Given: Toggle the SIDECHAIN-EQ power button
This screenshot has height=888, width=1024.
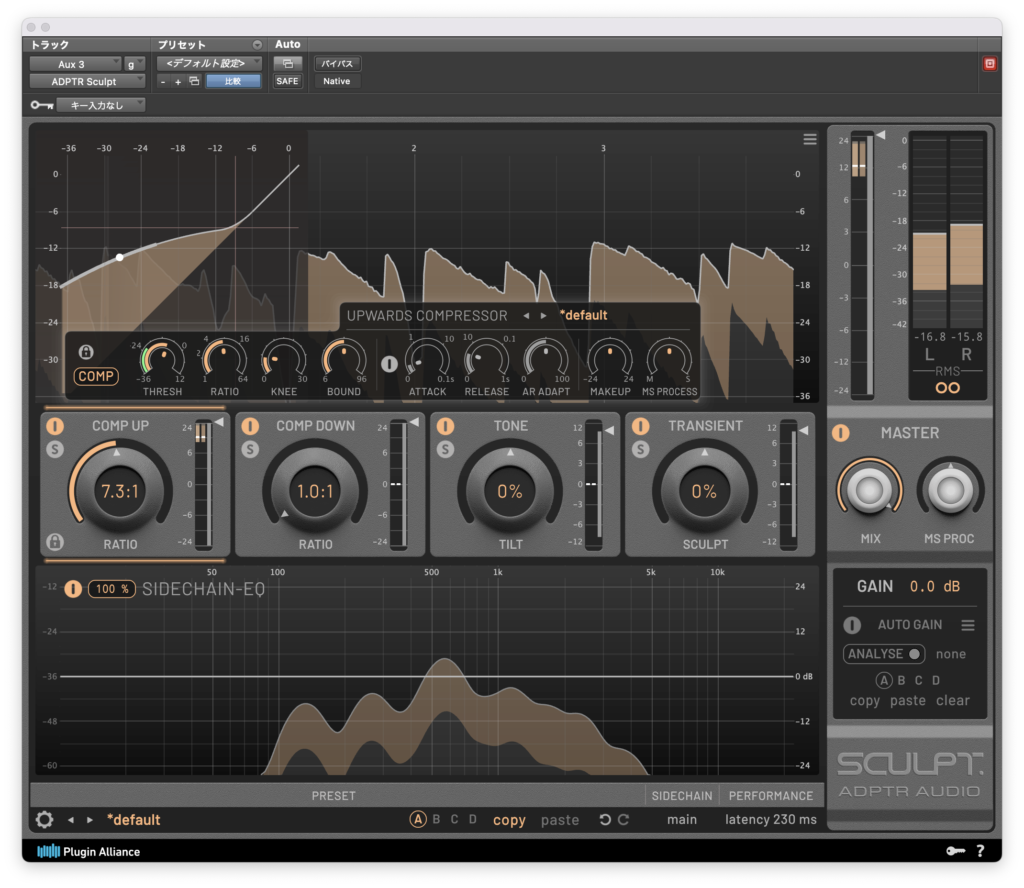Looking at the screenshot, I should 73,589.
